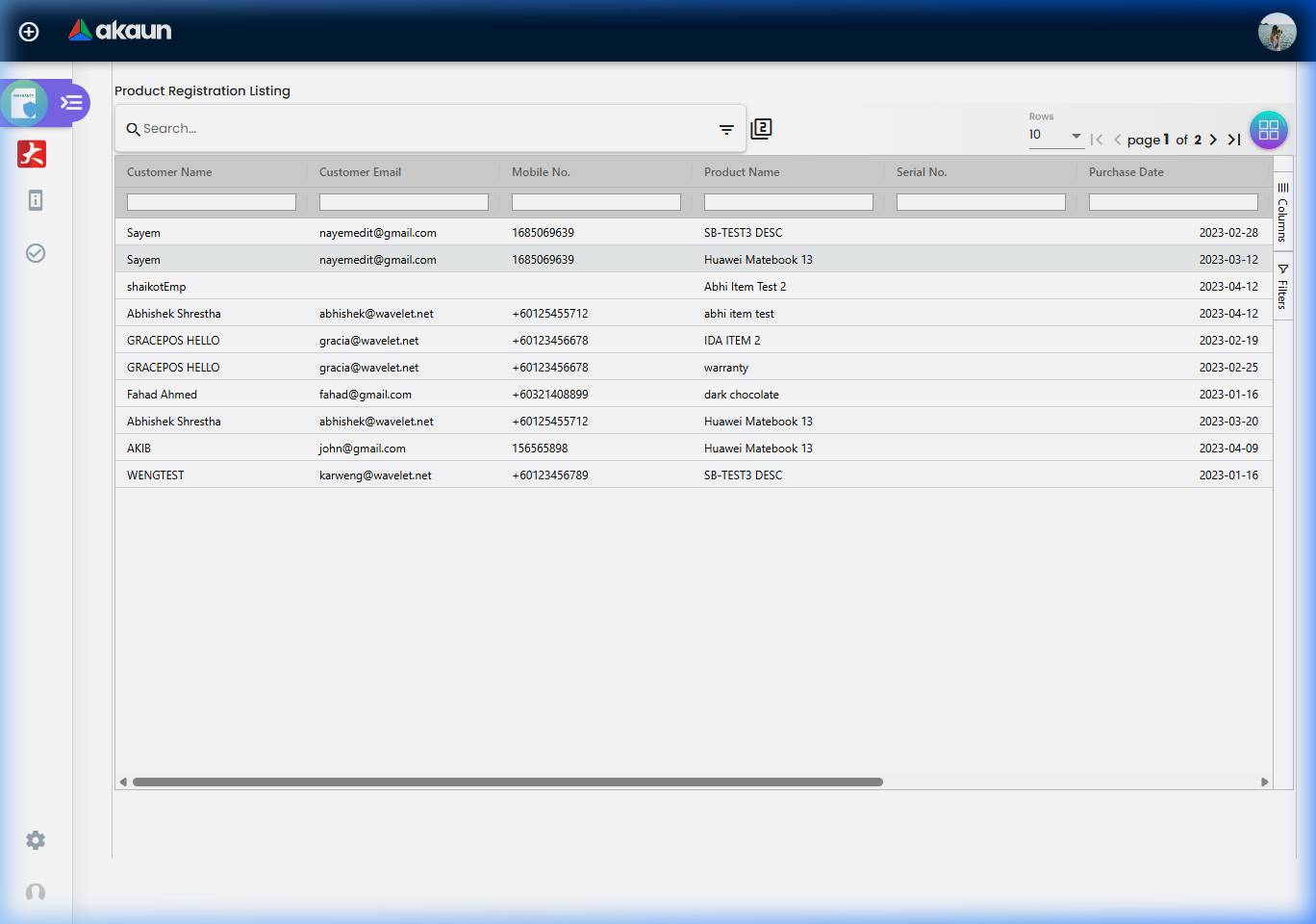Screen dimensions: 1316x924
Task: Open the duplicate pages icon beside the search bar
Action: [761, 128]
